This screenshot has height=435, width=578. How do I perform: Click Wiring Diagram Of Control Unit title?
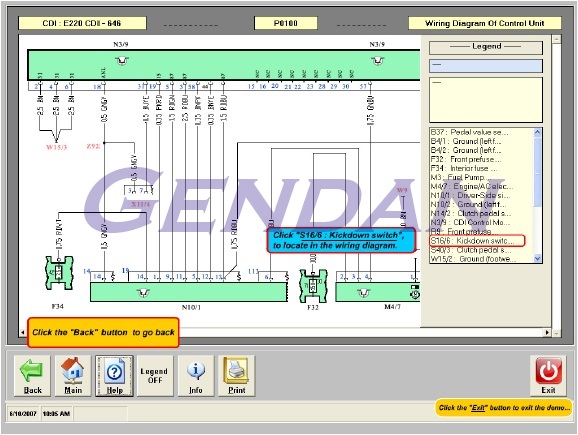pos(485,23)
